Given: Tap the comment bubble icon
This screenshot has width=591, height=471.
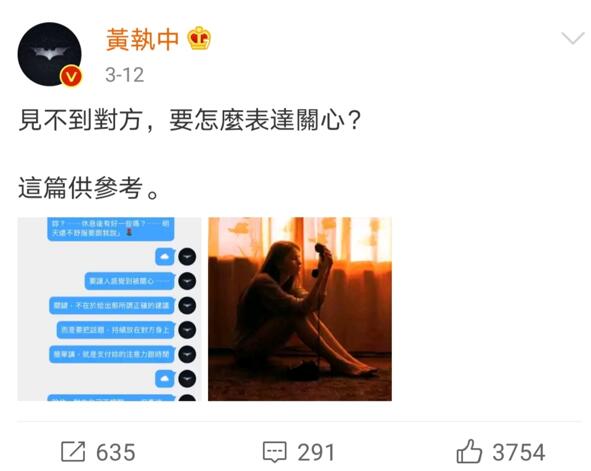Looking at the screenshot, I should point(274,452).
